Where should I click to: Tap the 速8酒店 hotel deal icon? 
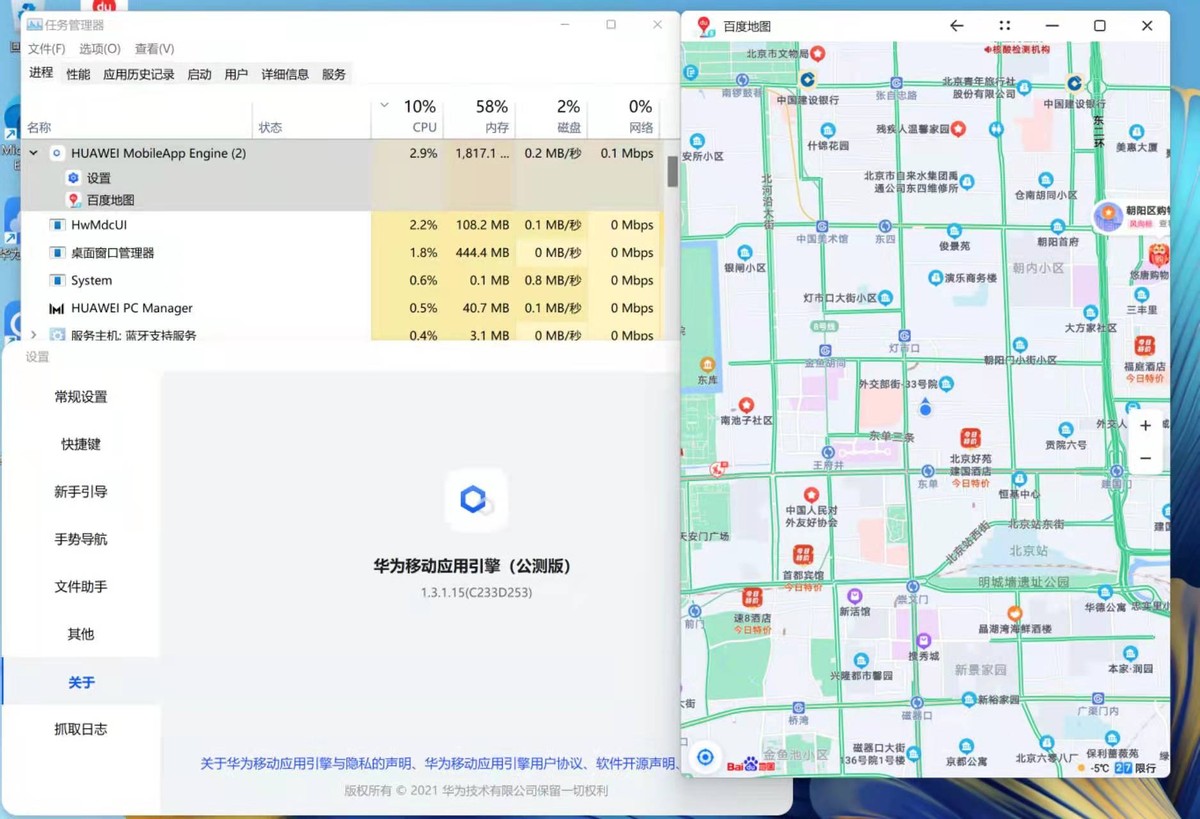753,597
